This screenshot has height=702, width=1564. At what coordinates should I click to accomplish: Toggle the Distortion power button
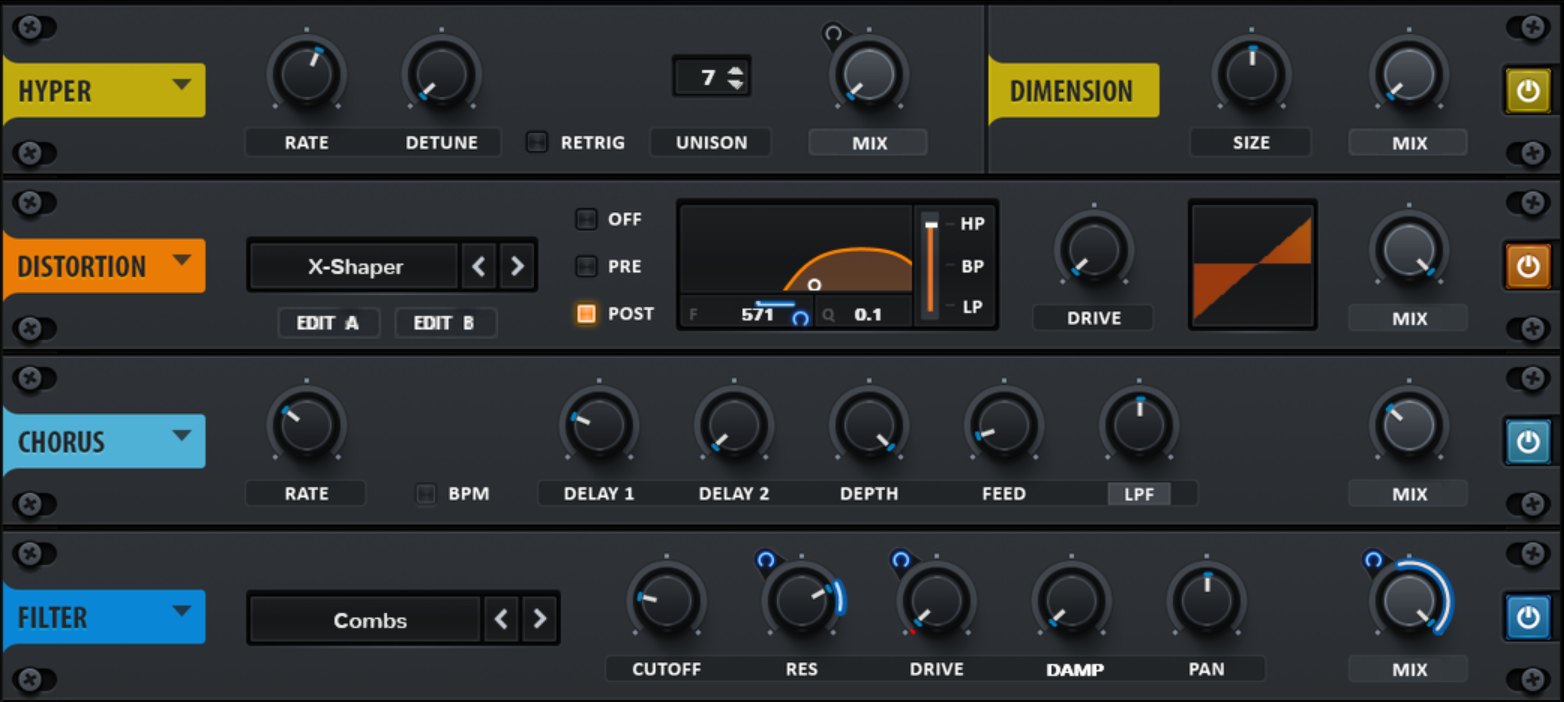tap(1527, 267)
